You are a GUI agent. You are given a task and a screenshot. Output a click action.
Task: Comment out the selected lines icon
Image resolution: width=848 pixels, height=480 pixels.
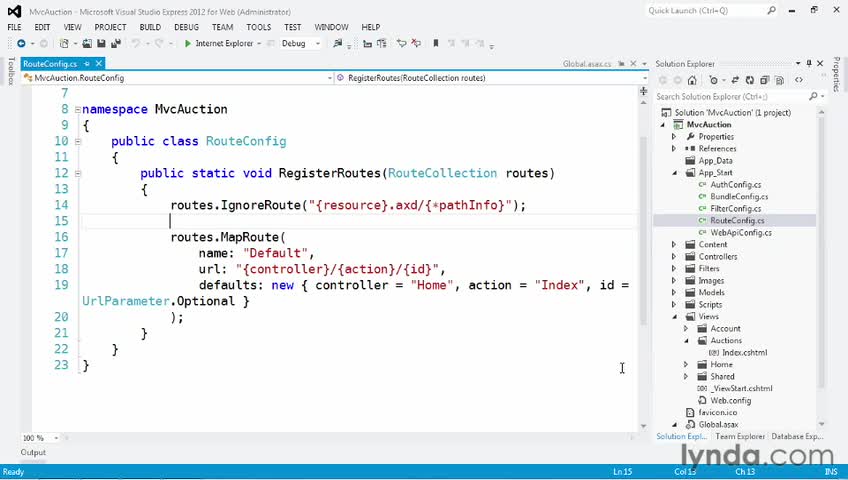coord(401,43)
